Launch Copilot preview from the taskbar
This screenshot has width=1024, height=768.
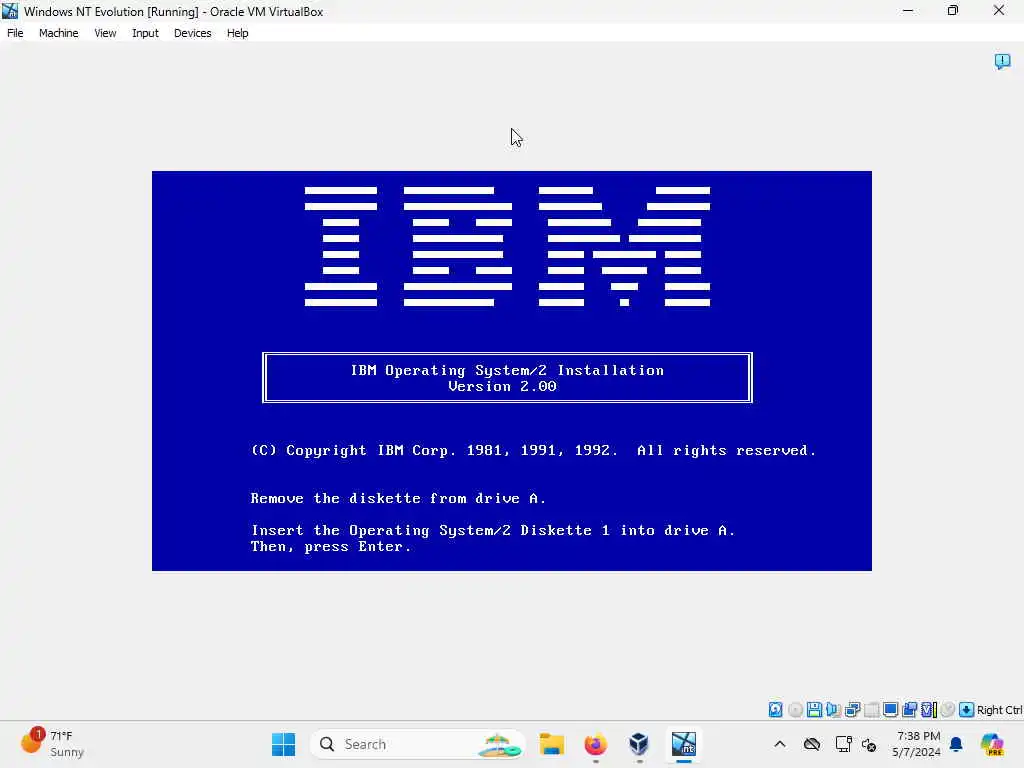pyautogui.click(x=992, y=744)
